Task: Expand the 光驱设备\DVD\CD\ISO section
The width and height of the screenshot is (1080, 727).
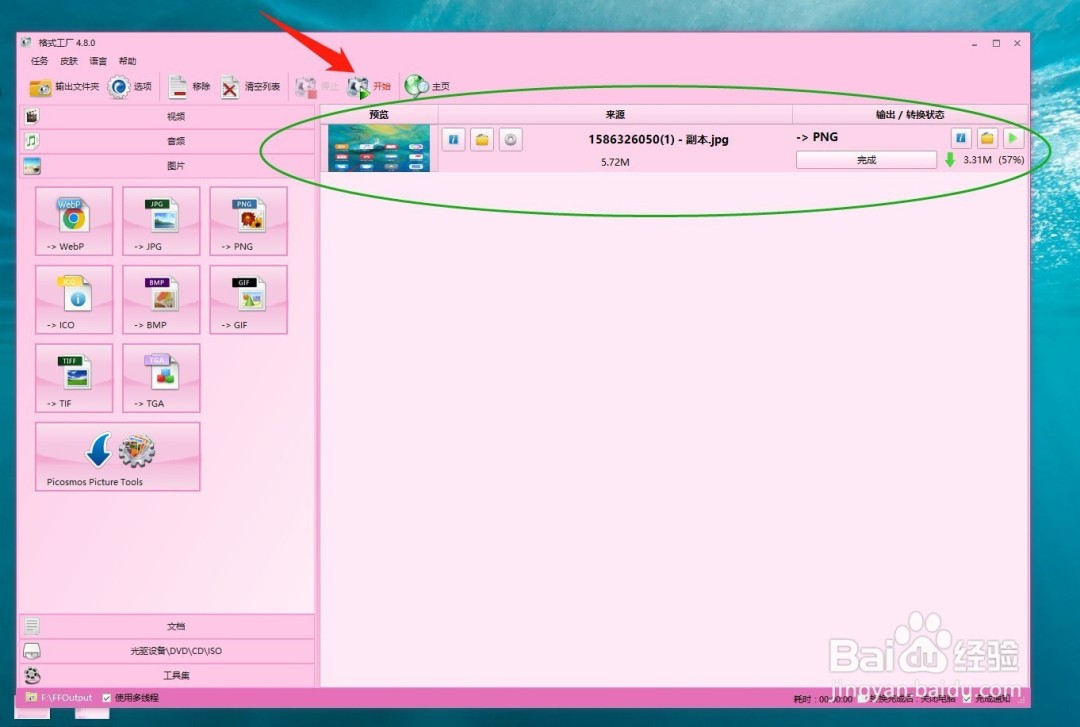Action: [x=167, y=651]
